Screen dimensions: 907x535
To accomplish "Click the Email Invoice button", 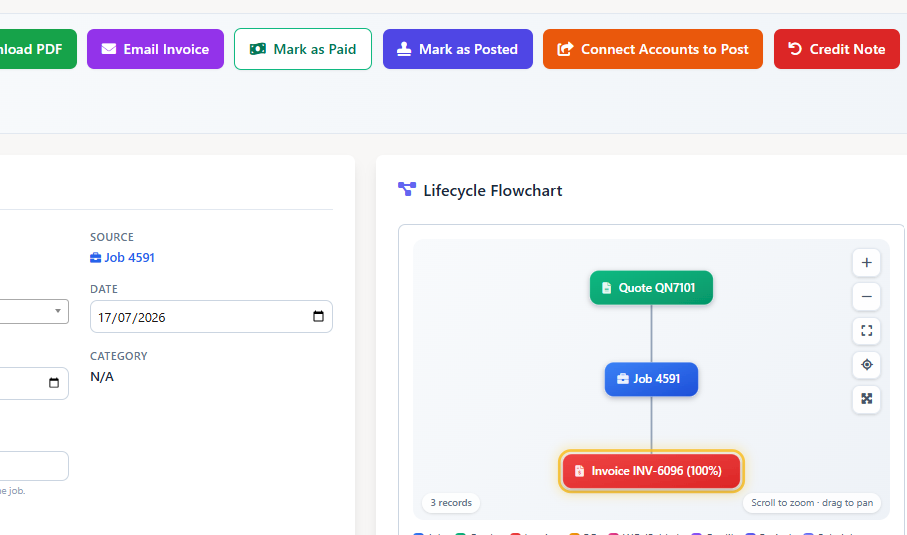I will click(x=155, y=49).
